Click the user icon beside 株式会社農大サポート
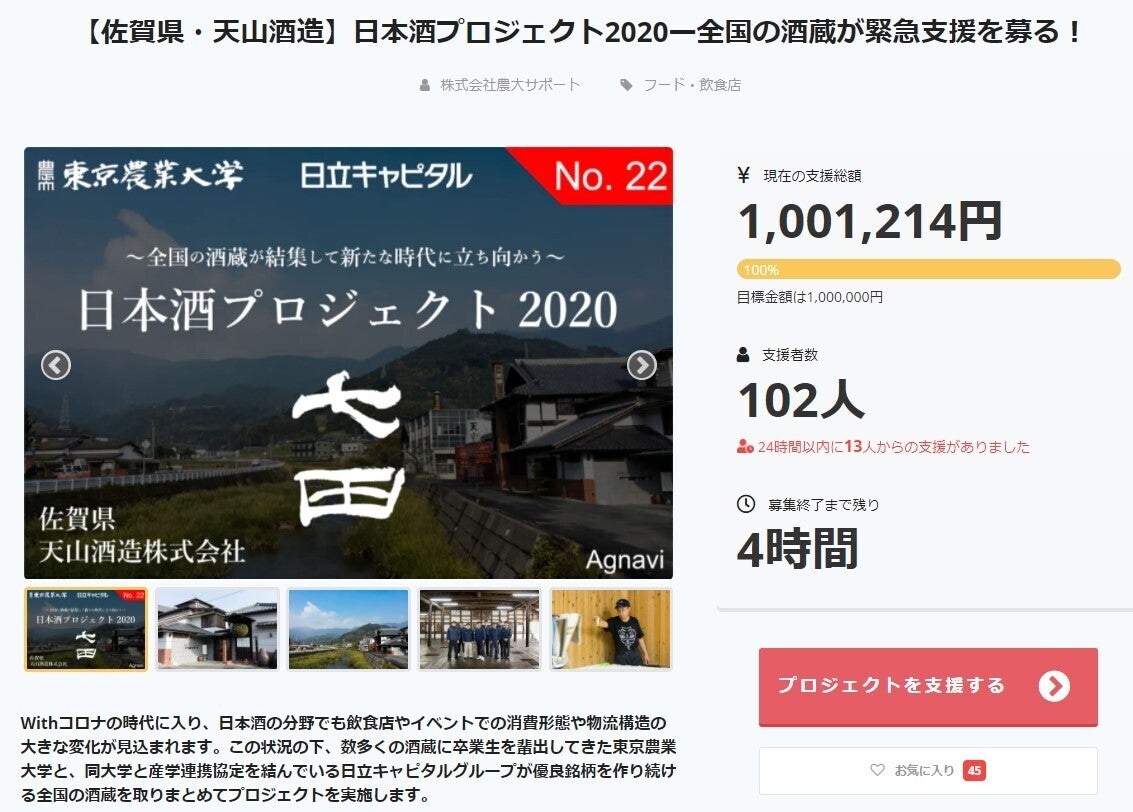Viewport: 1133px width, 812px height. click(425, 85)
